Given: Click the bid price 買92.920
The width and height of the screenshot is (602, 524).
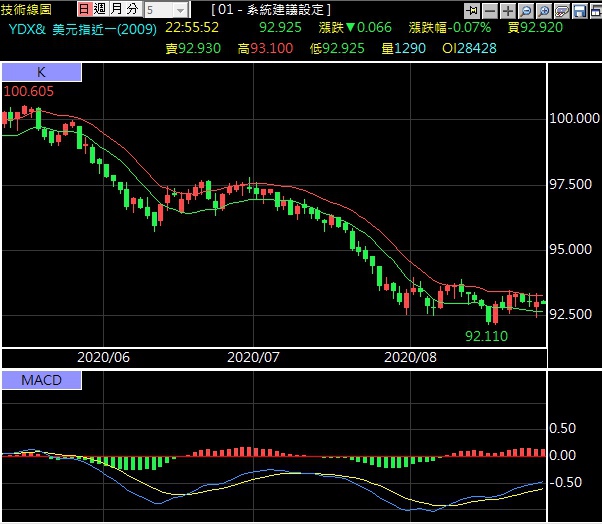Looking at the screenshot, I should pyautogui.click(x=535, y=27).
